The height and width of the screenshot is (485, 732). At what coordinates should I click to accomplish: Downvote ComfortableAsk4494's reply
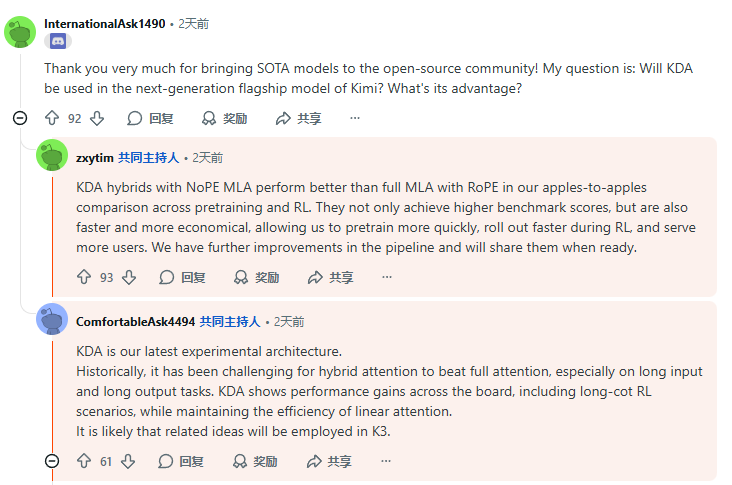[x=128, y=461]
